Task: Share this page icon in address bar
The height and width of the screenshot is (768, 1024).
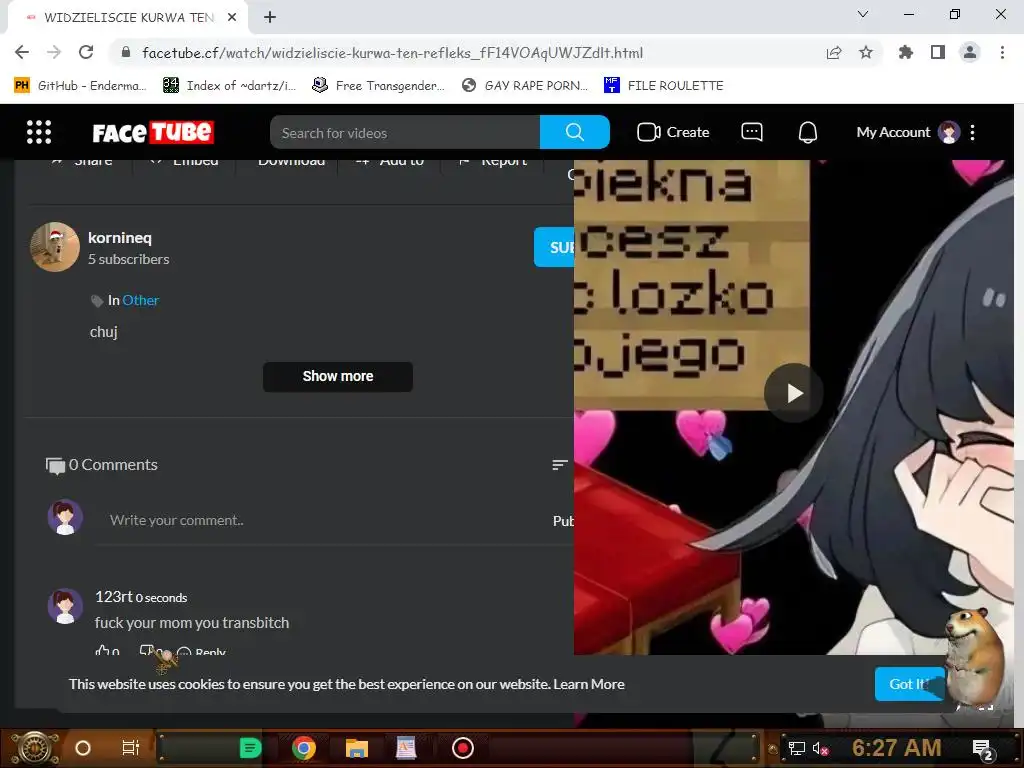Action: pyautogui.click(x=833, y=52)
